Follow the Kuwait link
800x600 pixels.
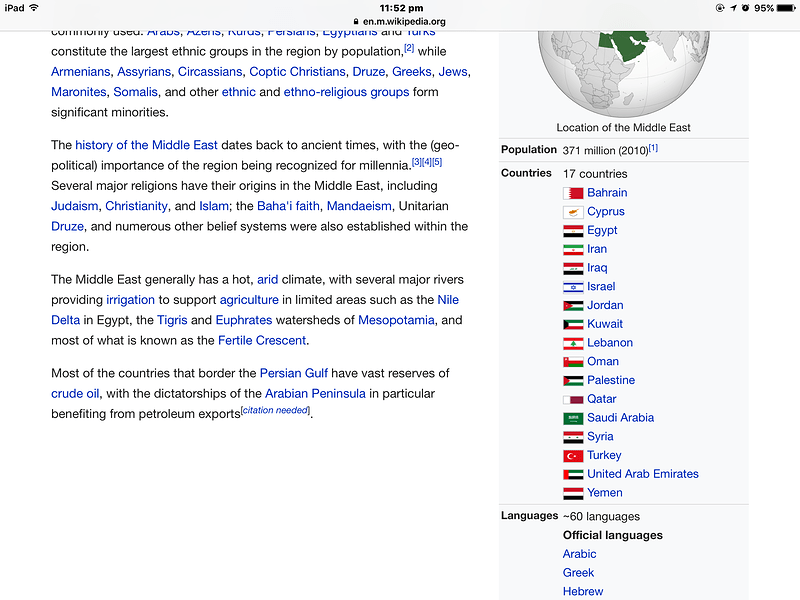[x=605, y=324]
